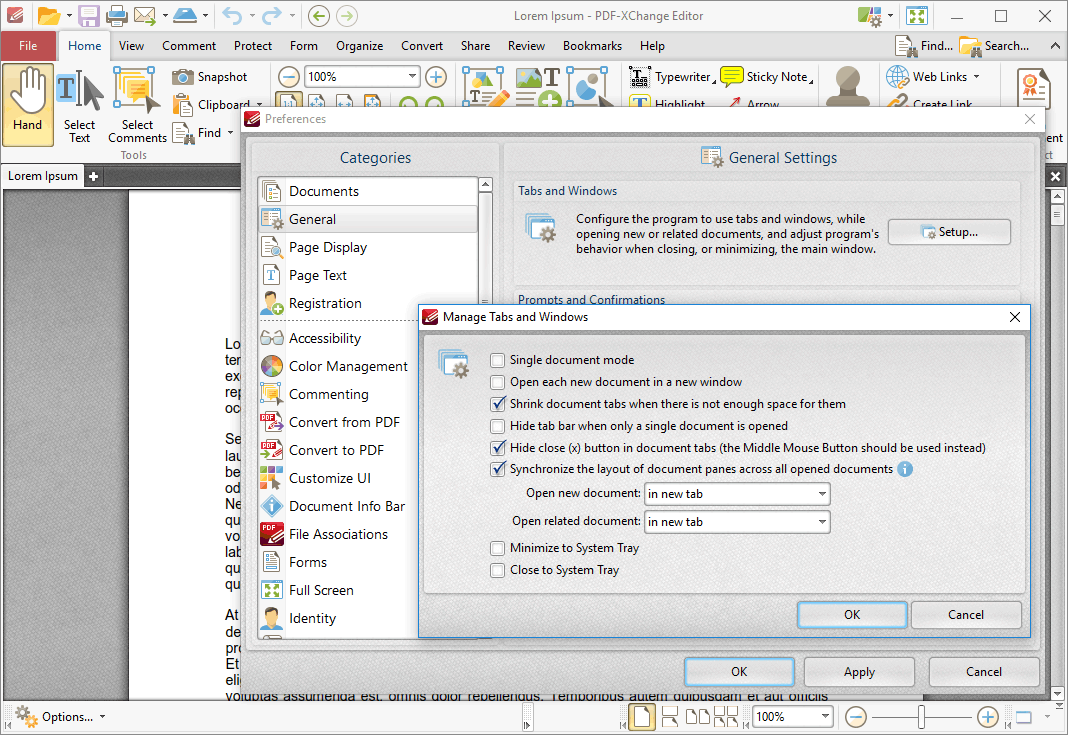Viewport: 1068px width, 735px height.
Task: Click the Typewriter tool icon
Action: click(x=640, y=77)
